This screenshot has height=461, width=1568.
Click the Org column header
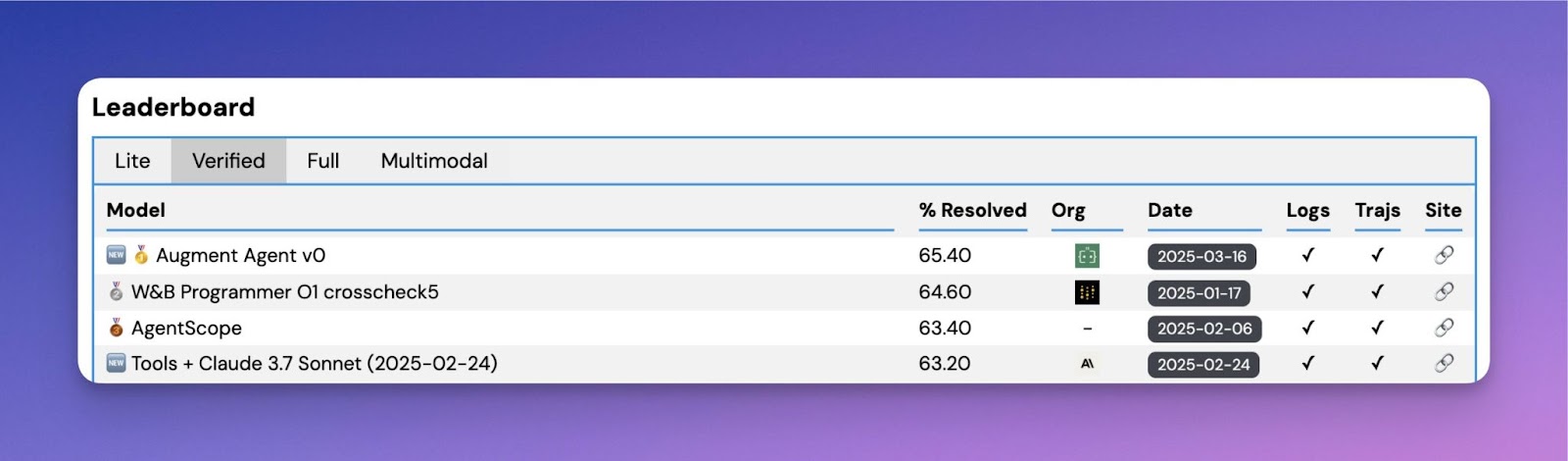[x=1068, y=210]
